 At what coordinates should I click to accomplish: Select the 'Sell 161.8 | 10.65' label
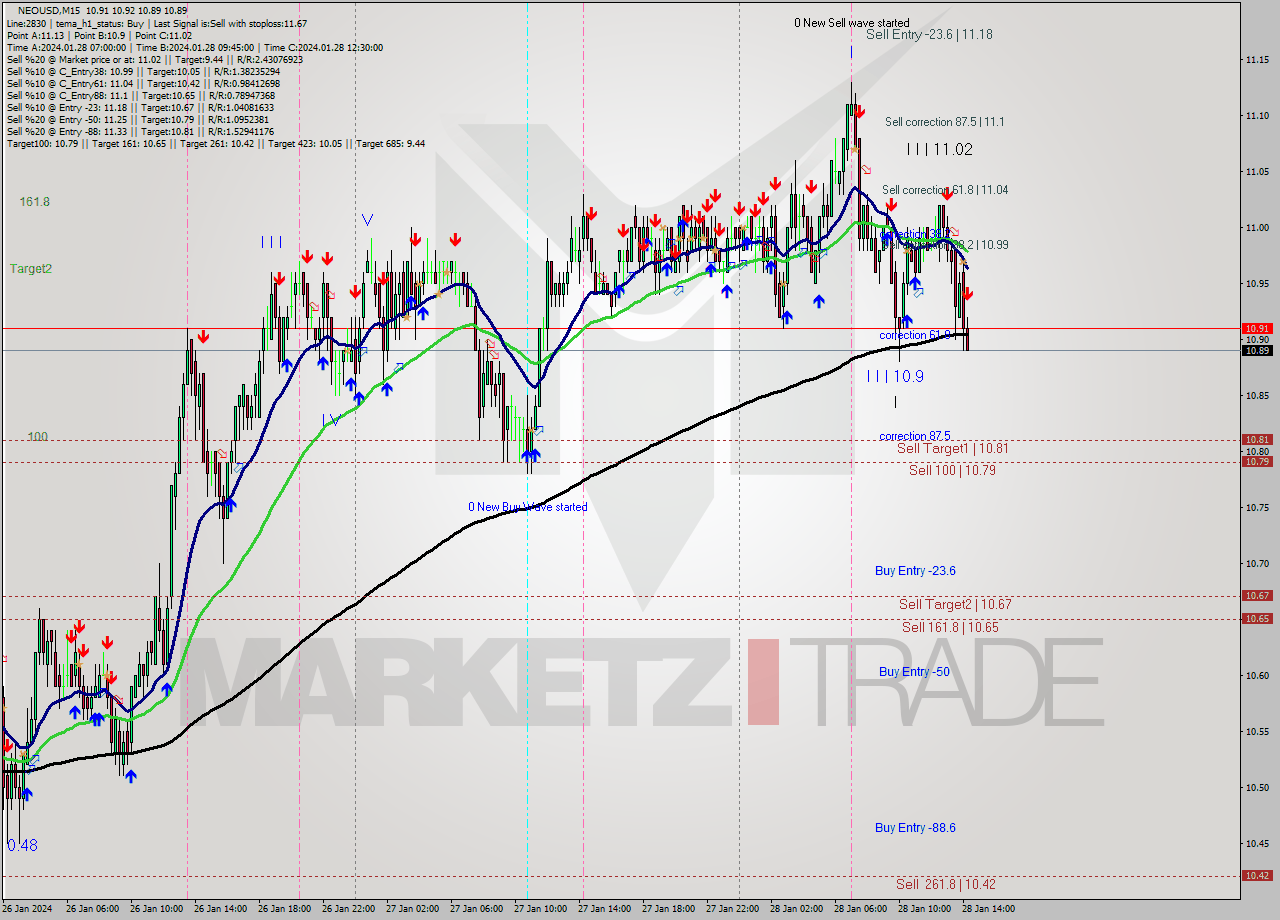coord(950,627)
